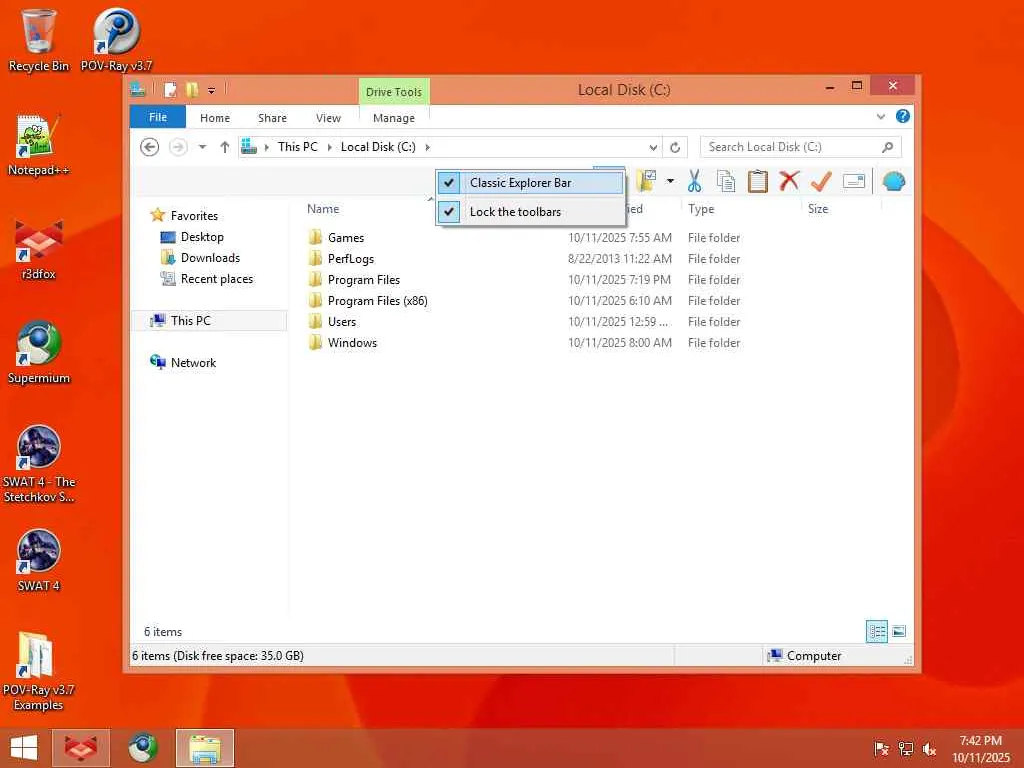This screenshot has height=768, width=1024.
Task: Select Downloads in the navigation pane
Action: pyautogui.click(x=210, y=258)
